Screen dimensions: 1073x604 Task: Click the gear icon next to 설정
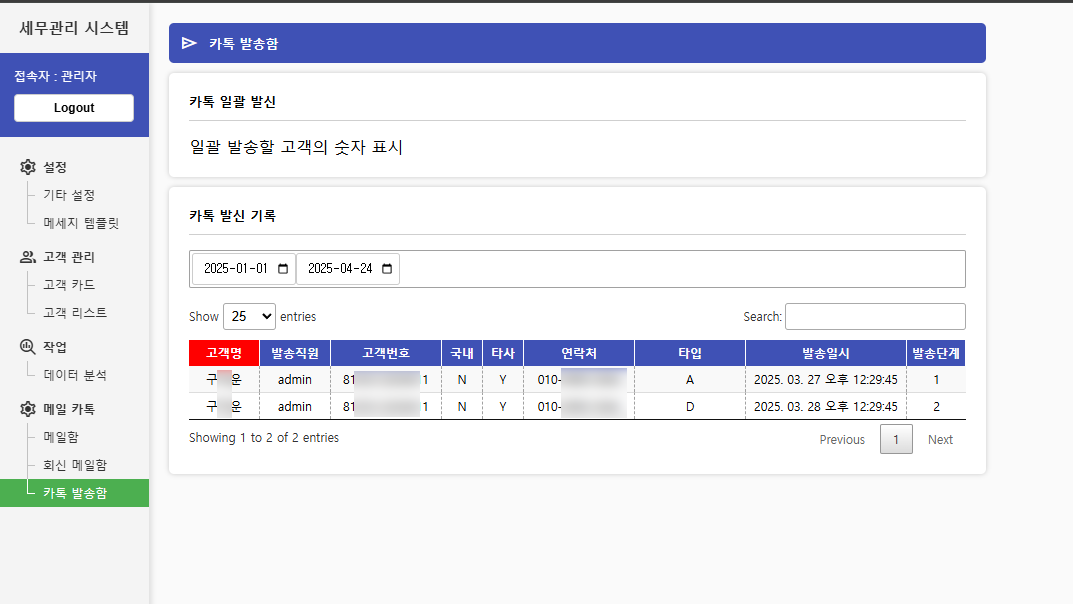click(28, 167)
